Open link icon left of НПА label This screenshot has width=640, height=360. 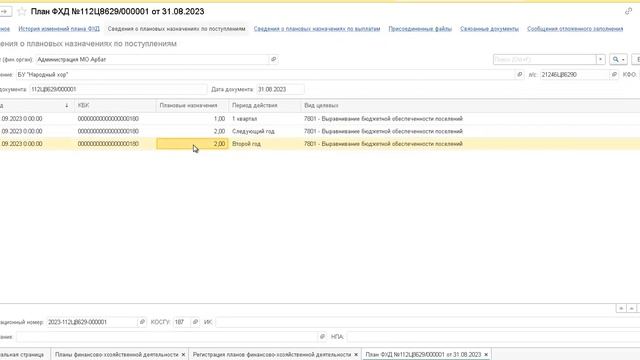click(322, 337)
